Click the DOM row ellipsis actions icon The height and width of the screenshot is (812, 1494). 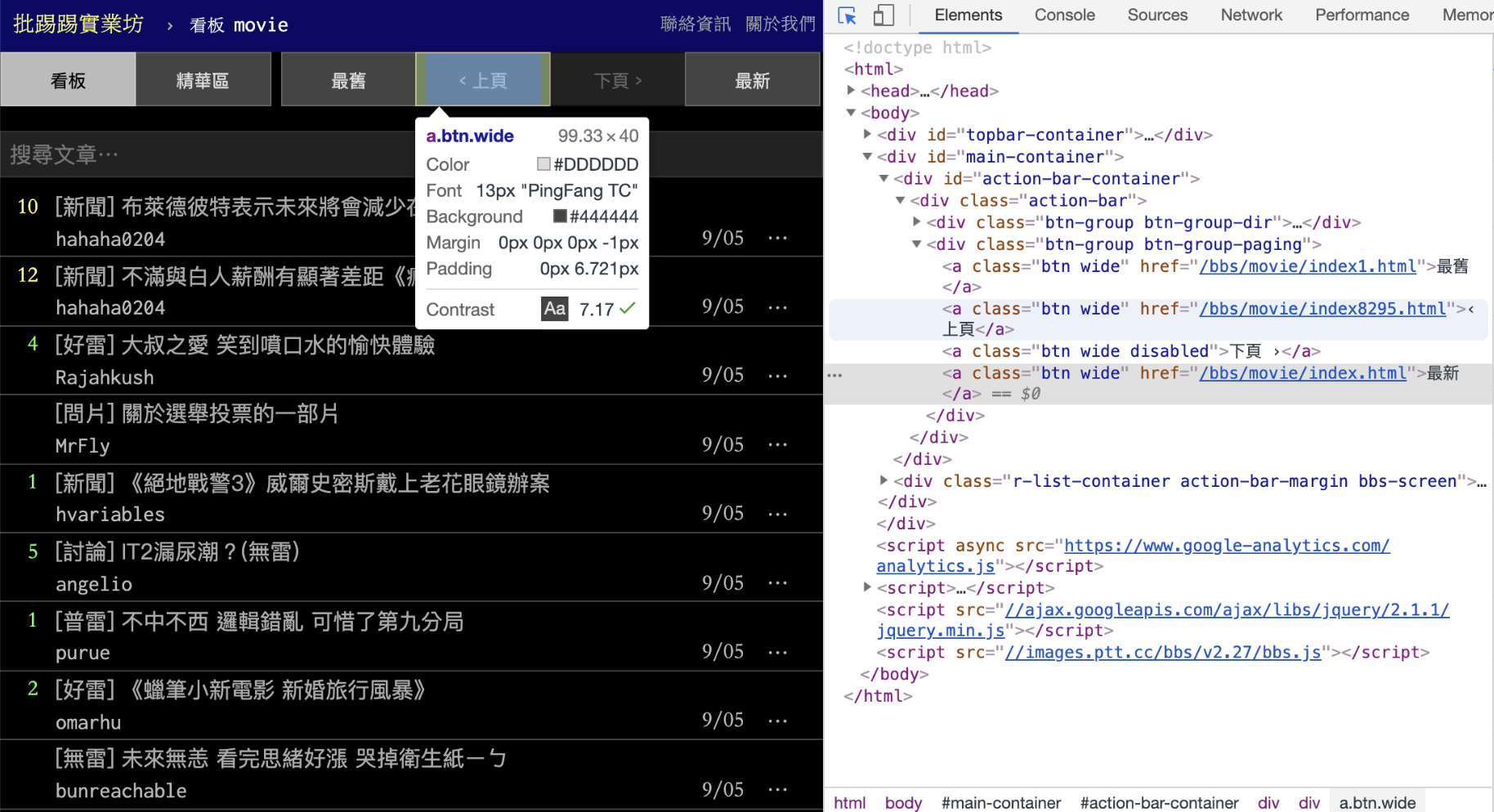pyautogui.click(x=834, y=375)
